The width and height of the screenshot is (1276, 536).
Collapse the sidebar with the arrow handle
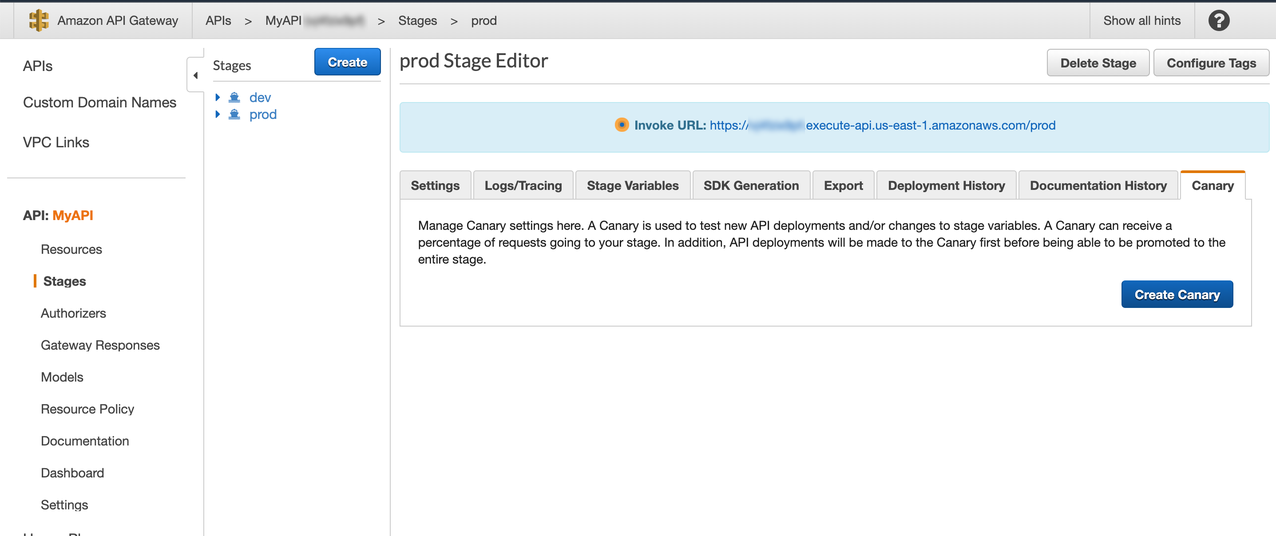pos(195,75)
